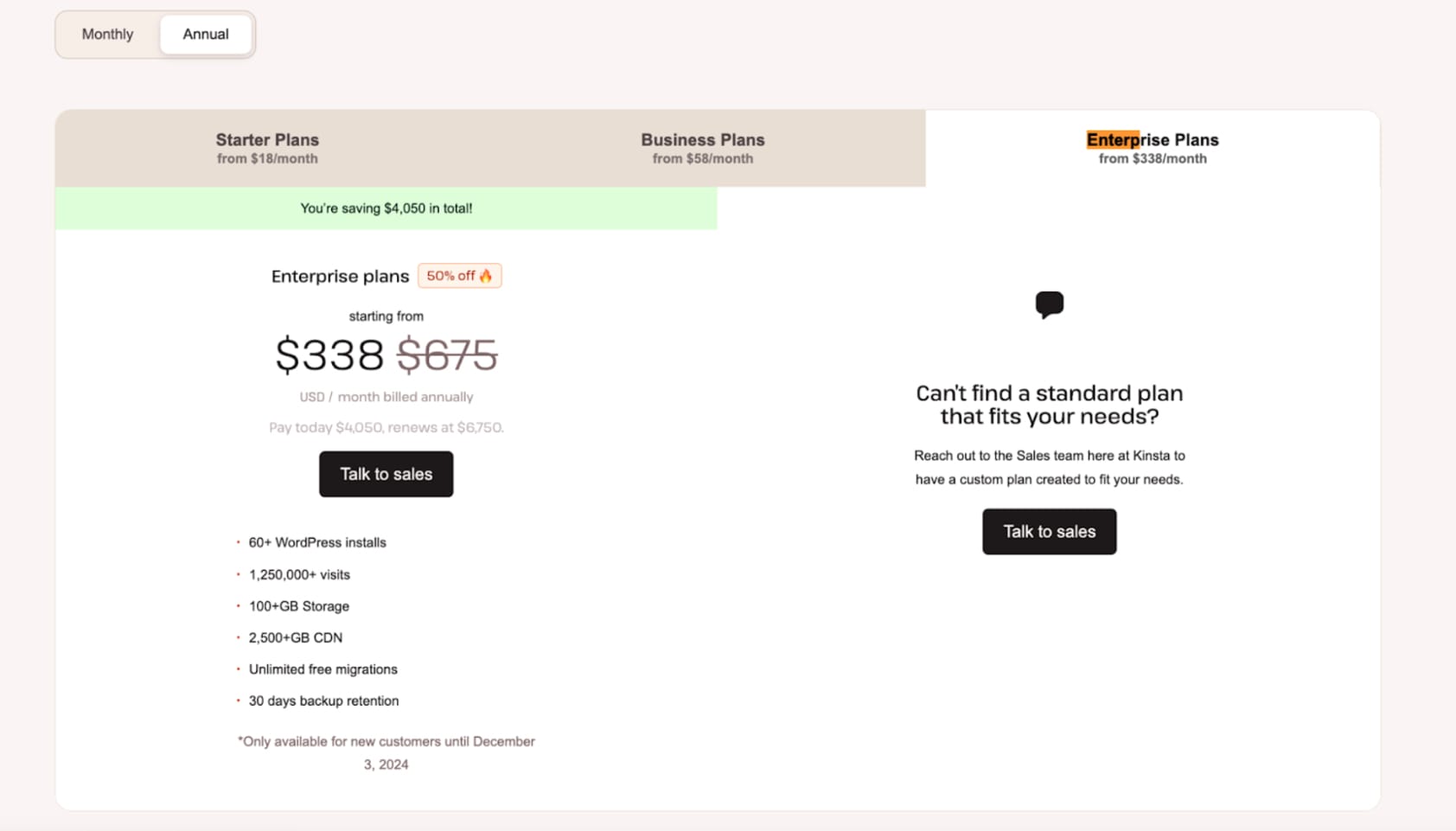Click the 100+GB Storage feature
The width and height of the screenshot is (1456, 831).
[299, 606]
